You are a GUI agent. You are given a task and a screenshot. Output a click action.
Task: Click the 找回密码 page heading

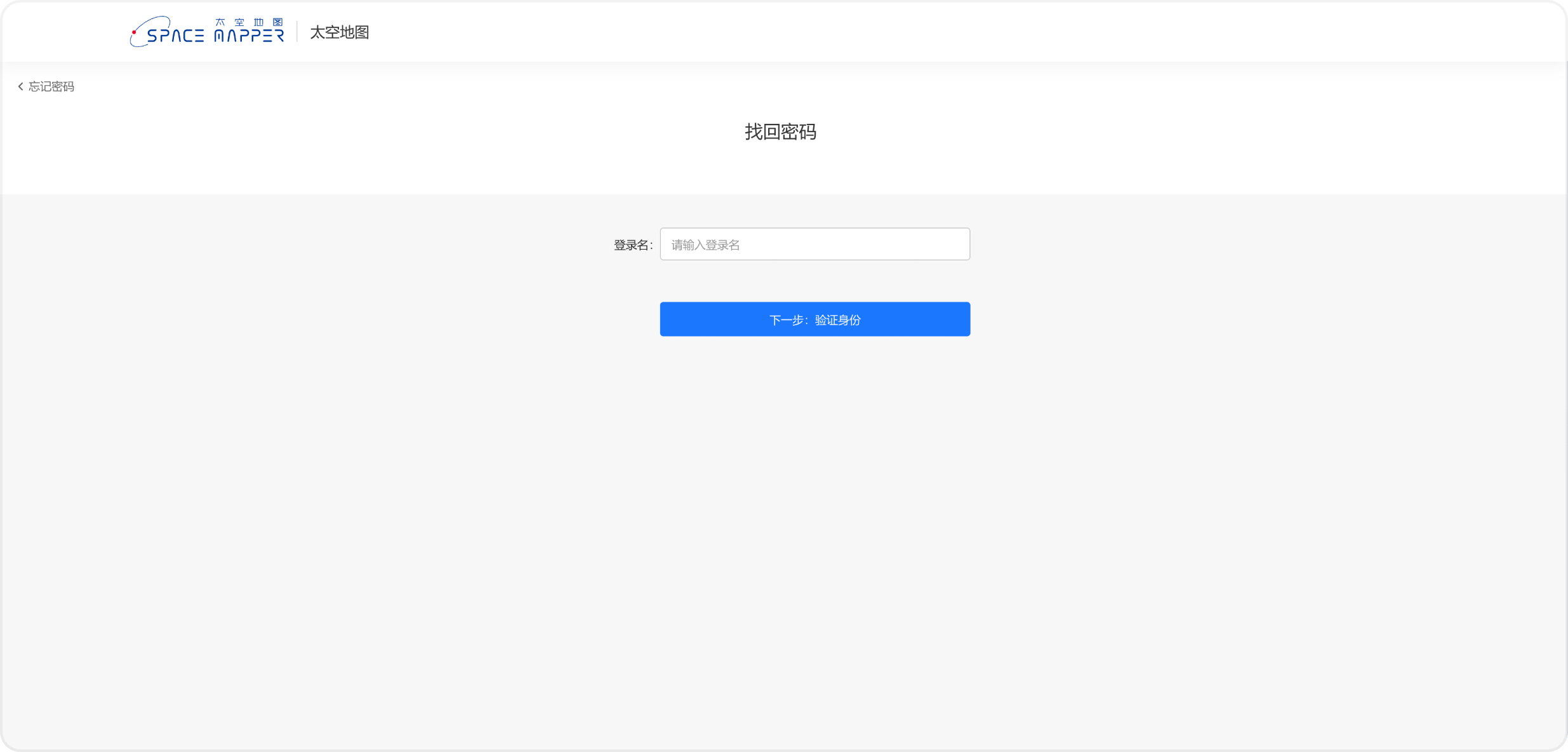(780, 132)
